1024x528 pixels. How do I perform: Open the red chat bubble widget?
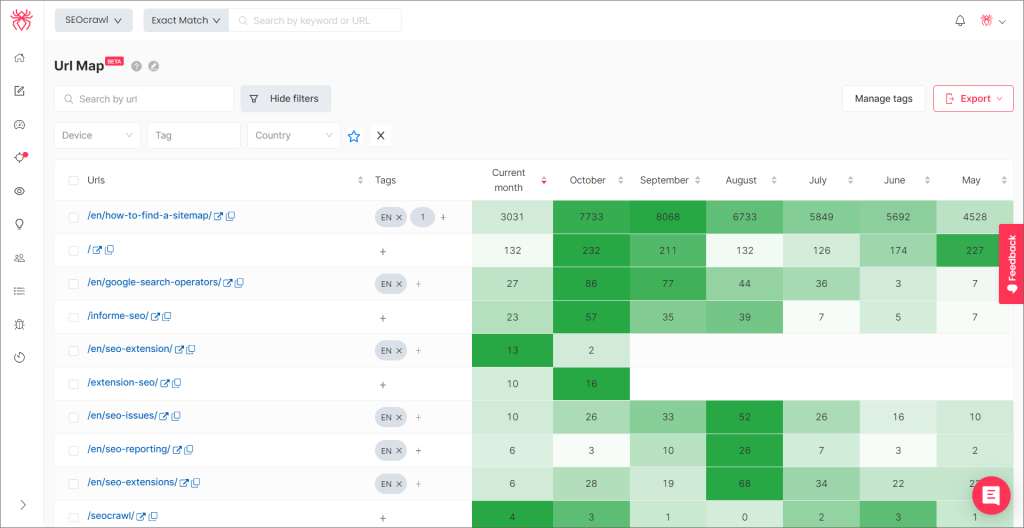point(991,495)
